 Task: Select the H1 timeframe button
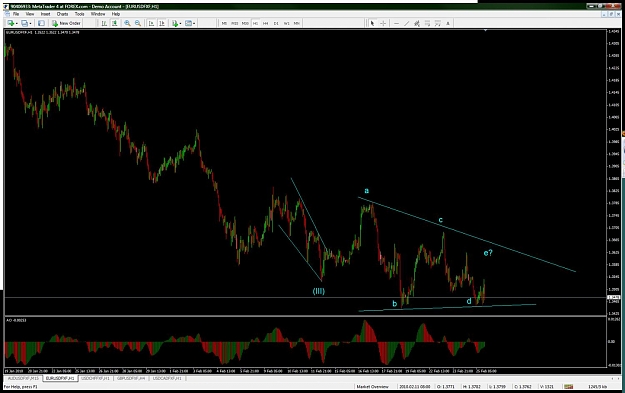255,23
